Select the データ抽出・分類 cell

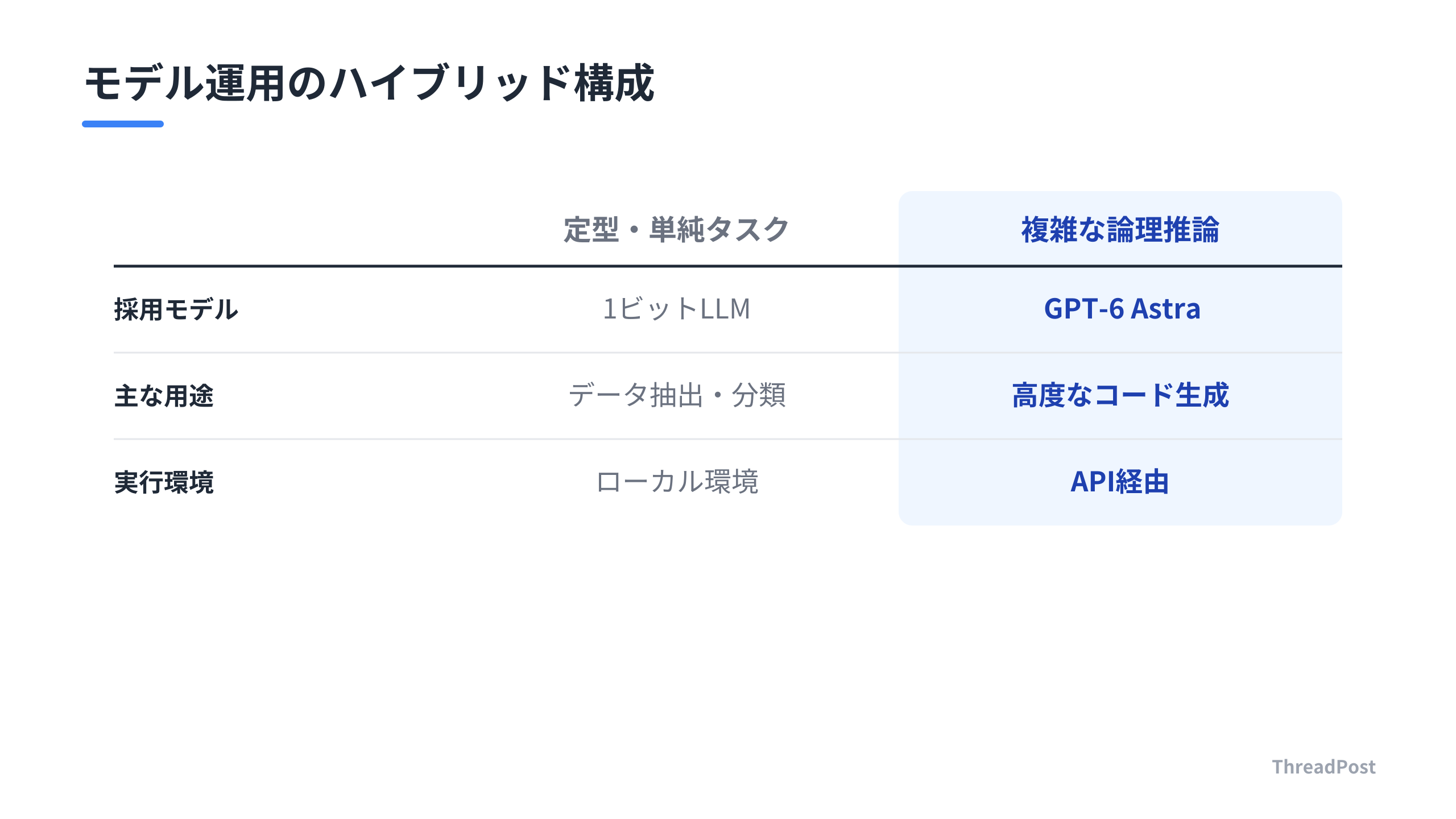tap(677, 395)
